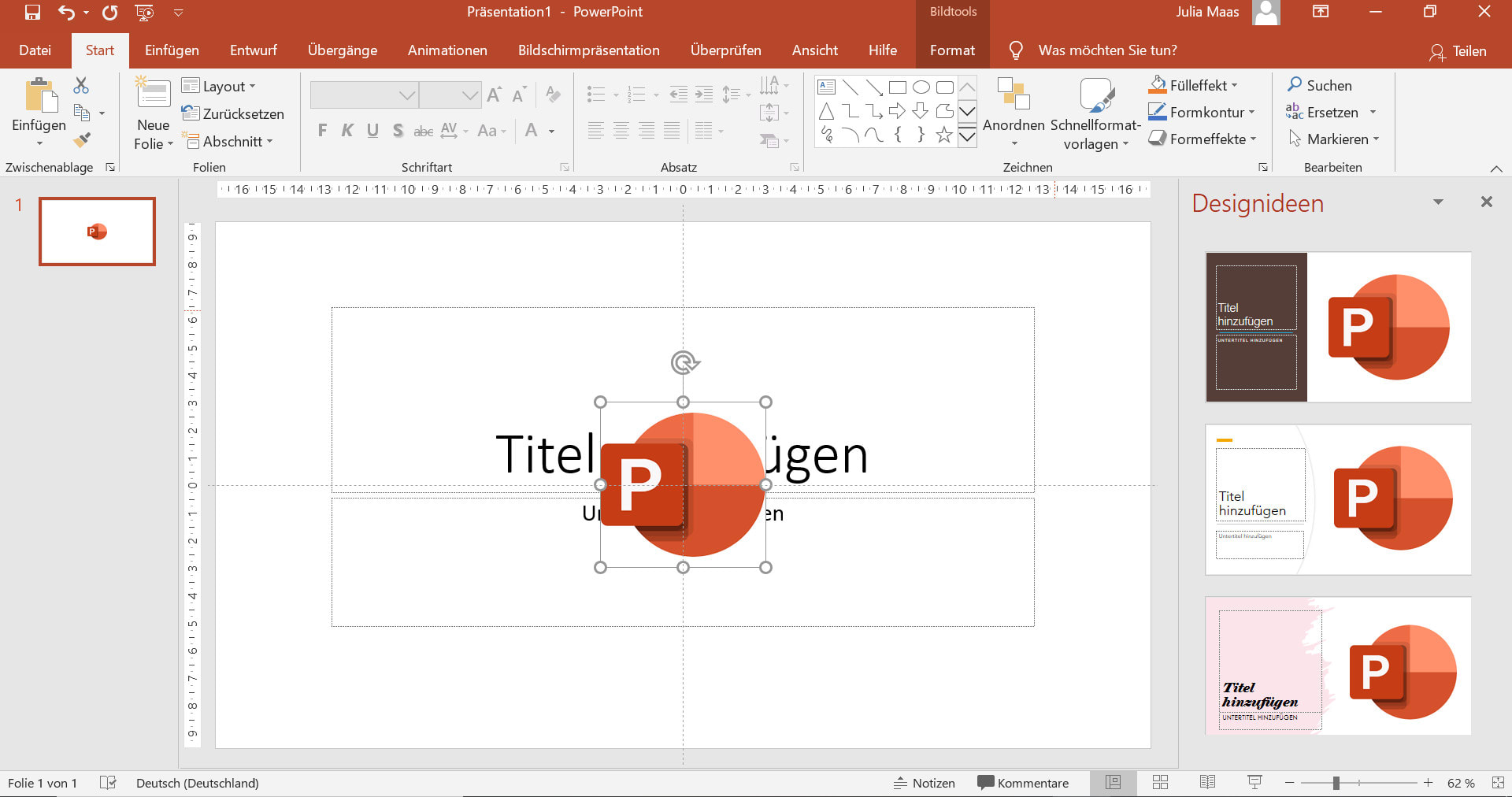The image size is (1512, 797).
Task: Select the star shape in shapes gallery
Action: coord(944,135)
